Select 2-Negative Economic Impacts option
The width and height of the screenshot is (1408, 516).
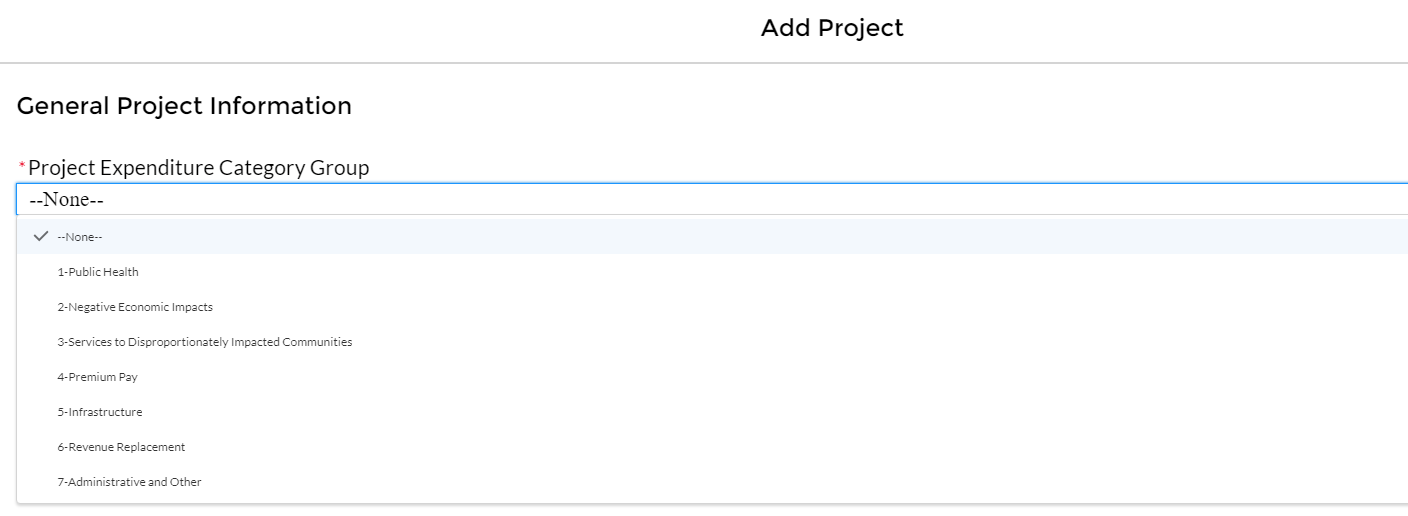coord(135,307)
